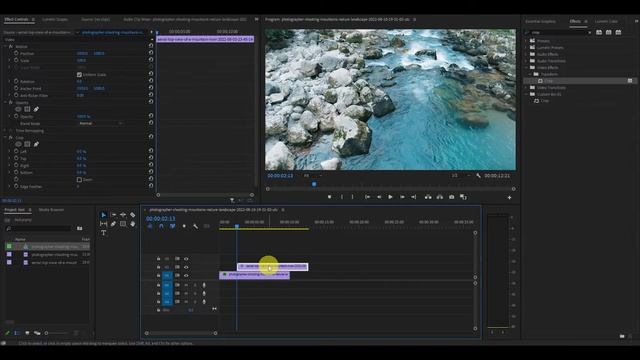640x360 pixels.
Task: Expand Video Transitions folder
Action: click(526, 87)
